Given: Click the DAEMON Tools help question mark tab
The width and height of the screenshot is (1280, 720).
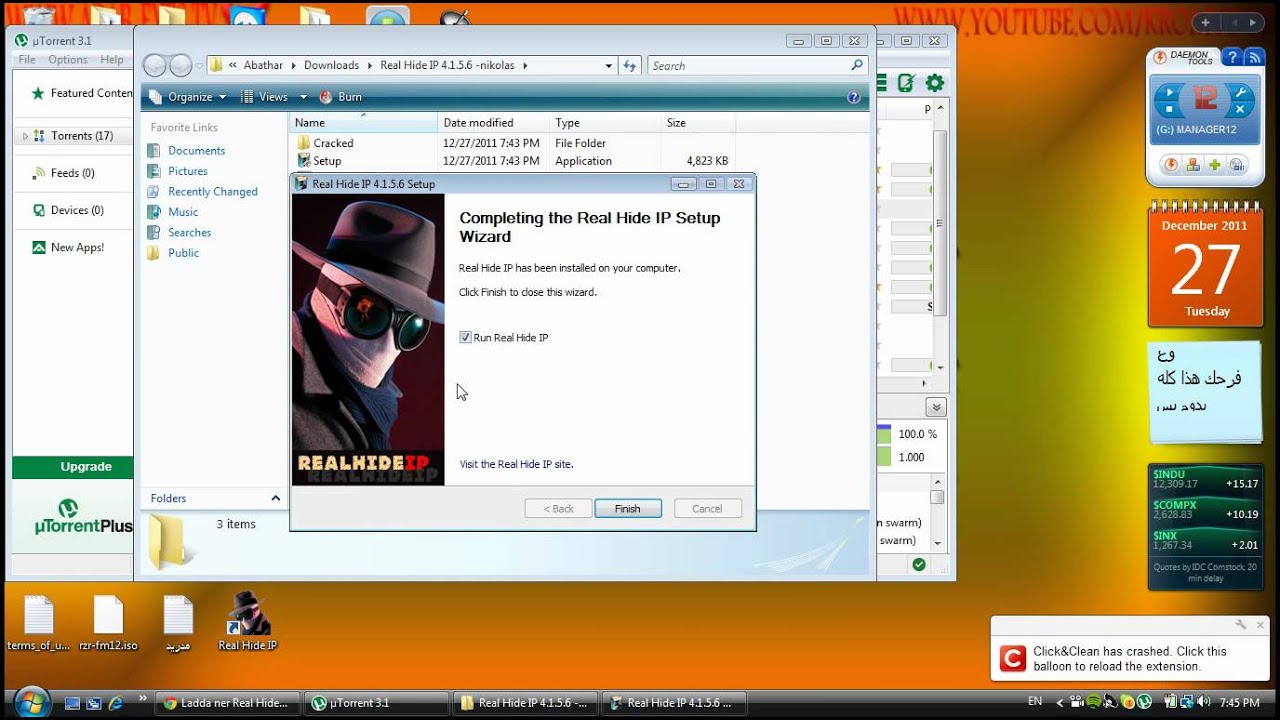Looking at the screenshot, I should [x=1231, y=57].
